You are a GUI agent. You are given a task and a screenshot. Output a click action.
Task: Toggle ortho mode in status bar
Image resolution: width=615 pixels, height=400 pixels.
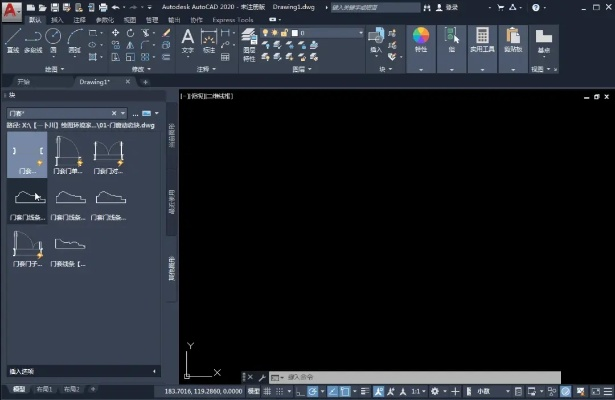(300, 391)
